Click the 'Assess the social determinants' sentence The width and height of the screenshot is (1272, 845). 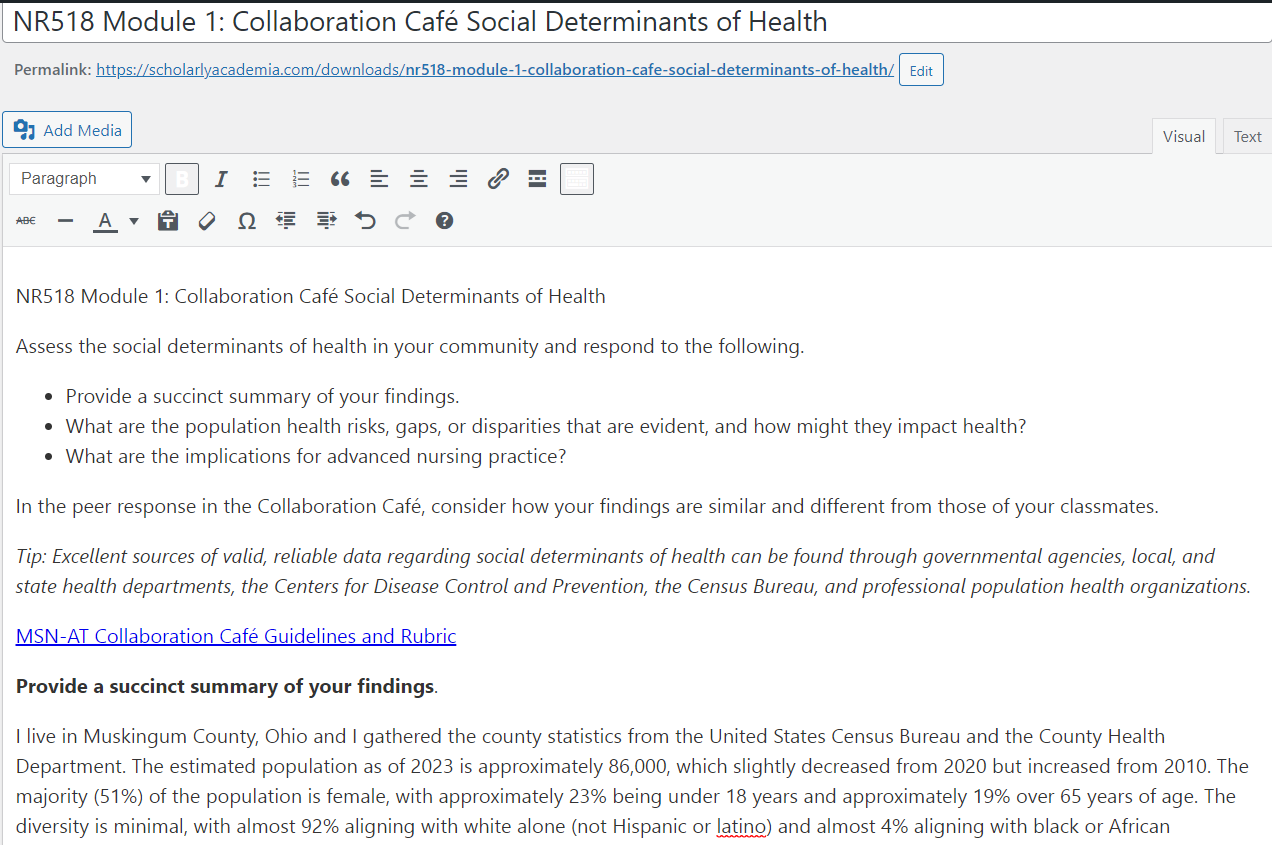click(x=410, y=346)
